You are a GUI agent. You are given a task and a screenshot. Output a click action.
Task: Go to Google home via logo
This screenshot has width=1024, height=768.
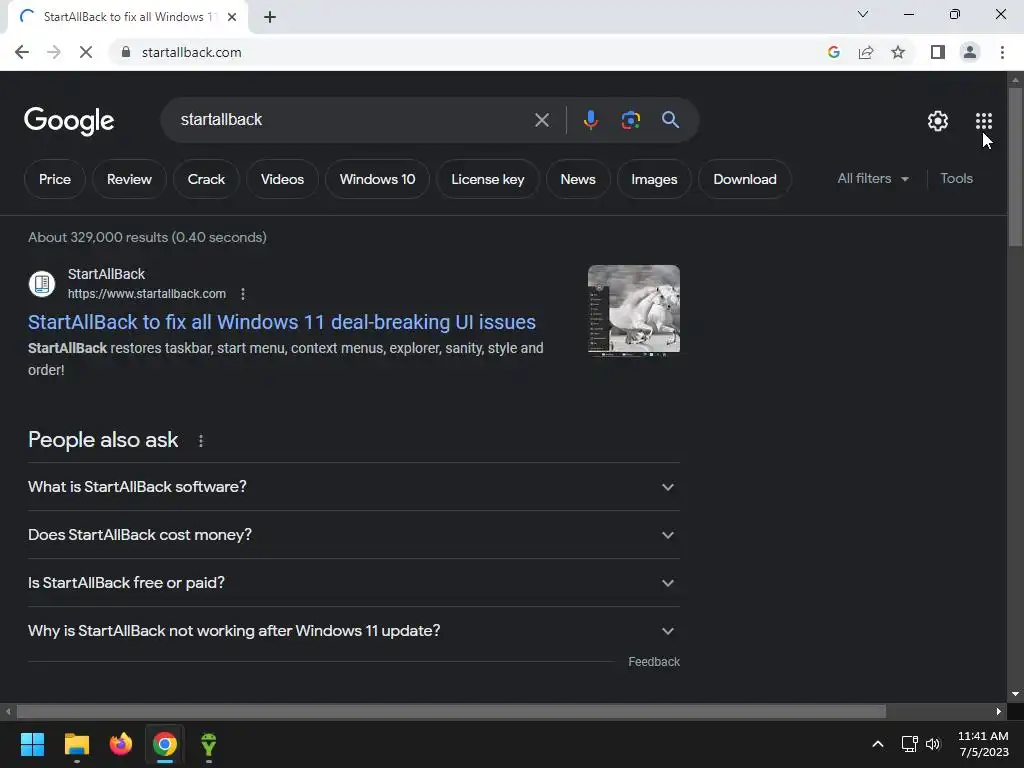[x=69, y=121]
